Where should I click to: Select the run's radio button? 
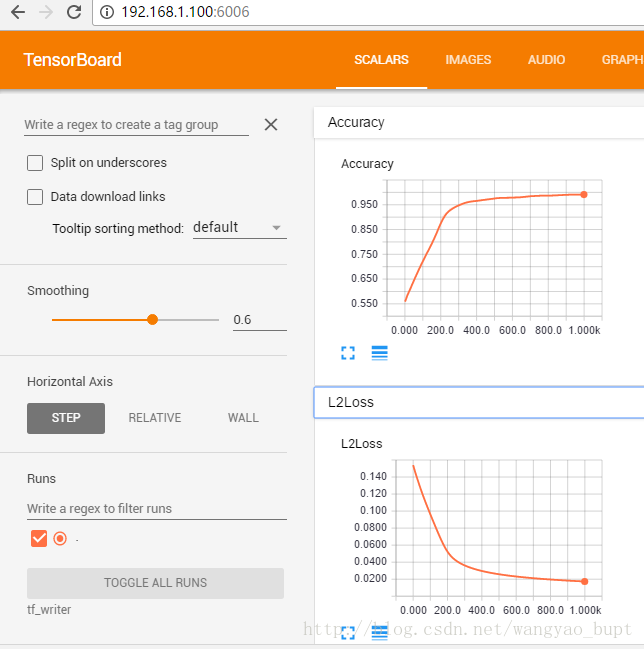pyautogui.click(x=60, y=538)
